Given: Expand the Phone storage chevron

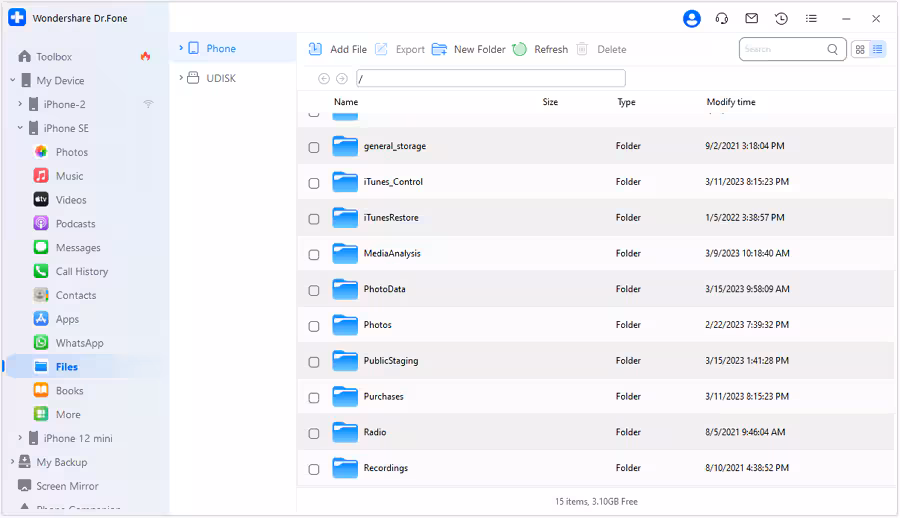Looking at the screenshot, I should click(x=181, y=48).
